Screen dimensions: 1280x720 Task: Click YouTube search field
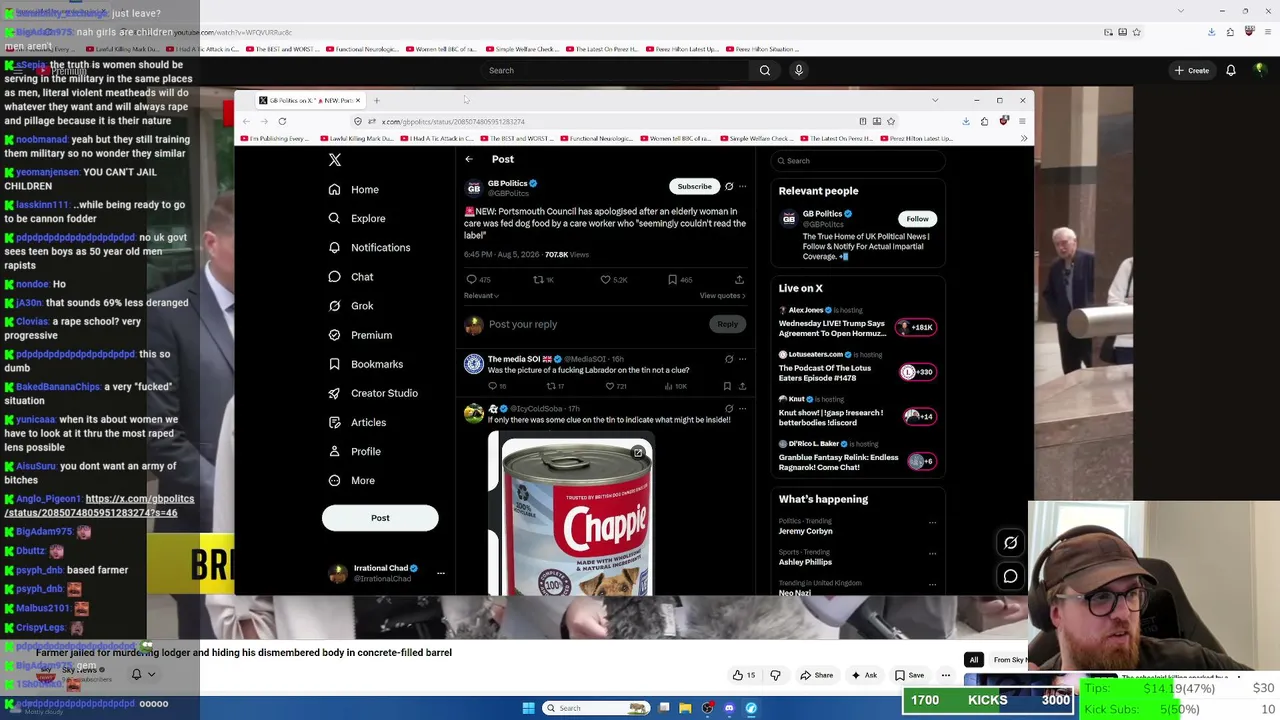[614, 71]
